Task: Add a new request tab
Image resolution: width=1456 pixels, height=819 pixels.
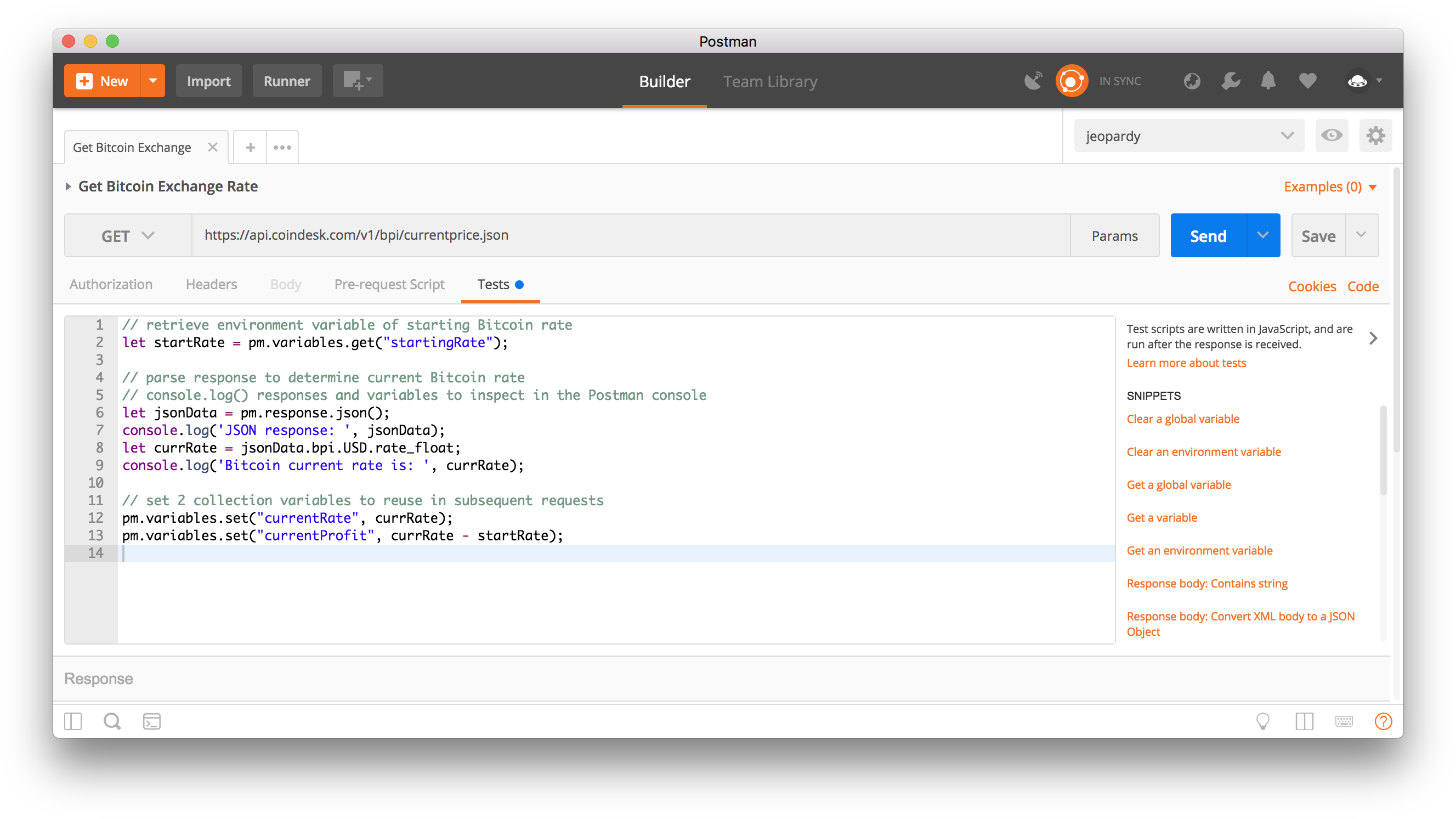Action: (x=250, y=147)
